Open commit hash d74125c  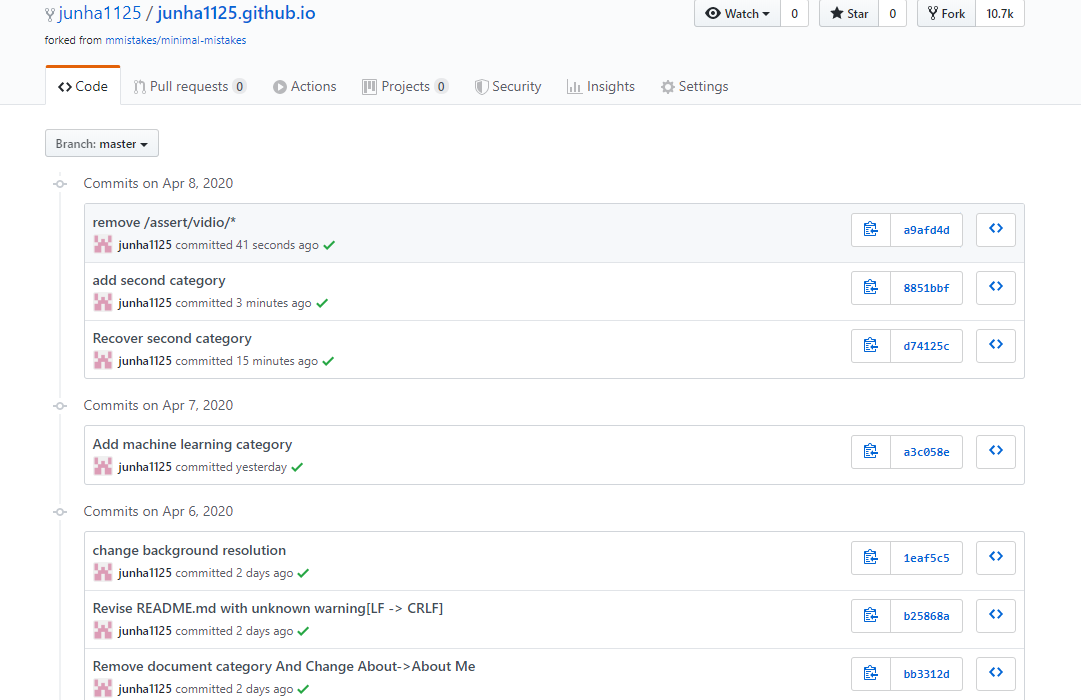point(927,346)
